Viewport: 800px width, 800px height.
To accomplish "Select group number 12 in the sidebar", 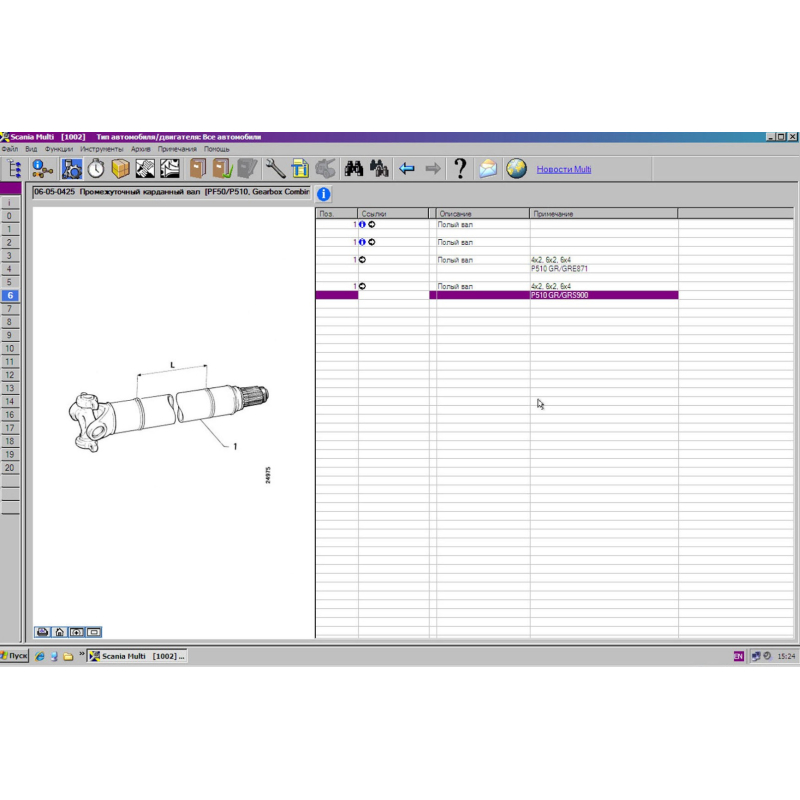I will point(10,375).
